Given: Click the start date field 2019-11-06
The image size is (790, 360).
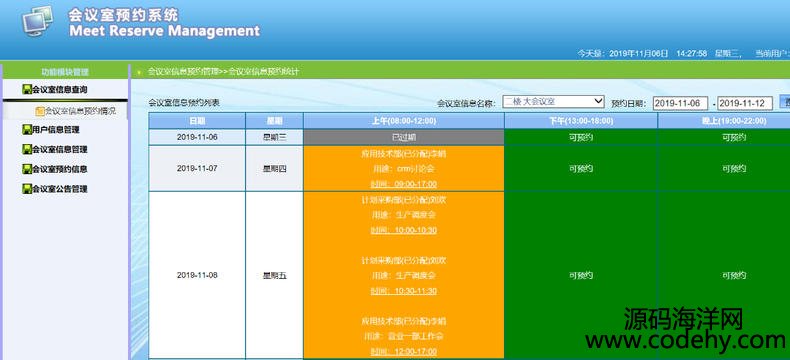Looking at the screenshot, I should tap(680, 103).
